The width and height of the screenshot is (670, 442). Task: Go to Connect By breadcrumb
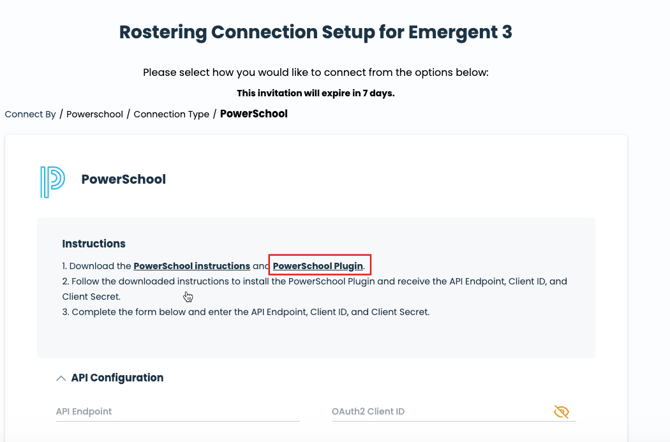[30, 114]
